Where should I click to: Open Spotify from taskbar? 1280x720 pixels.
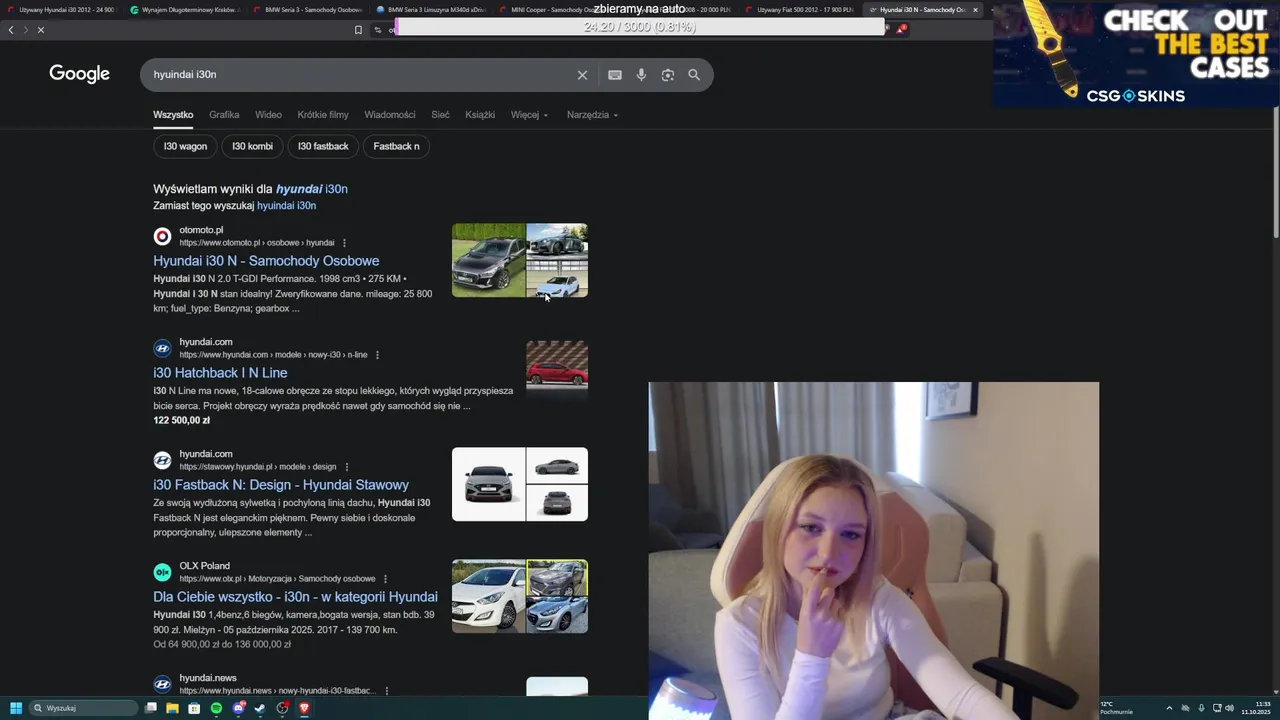tap(216, 708)
